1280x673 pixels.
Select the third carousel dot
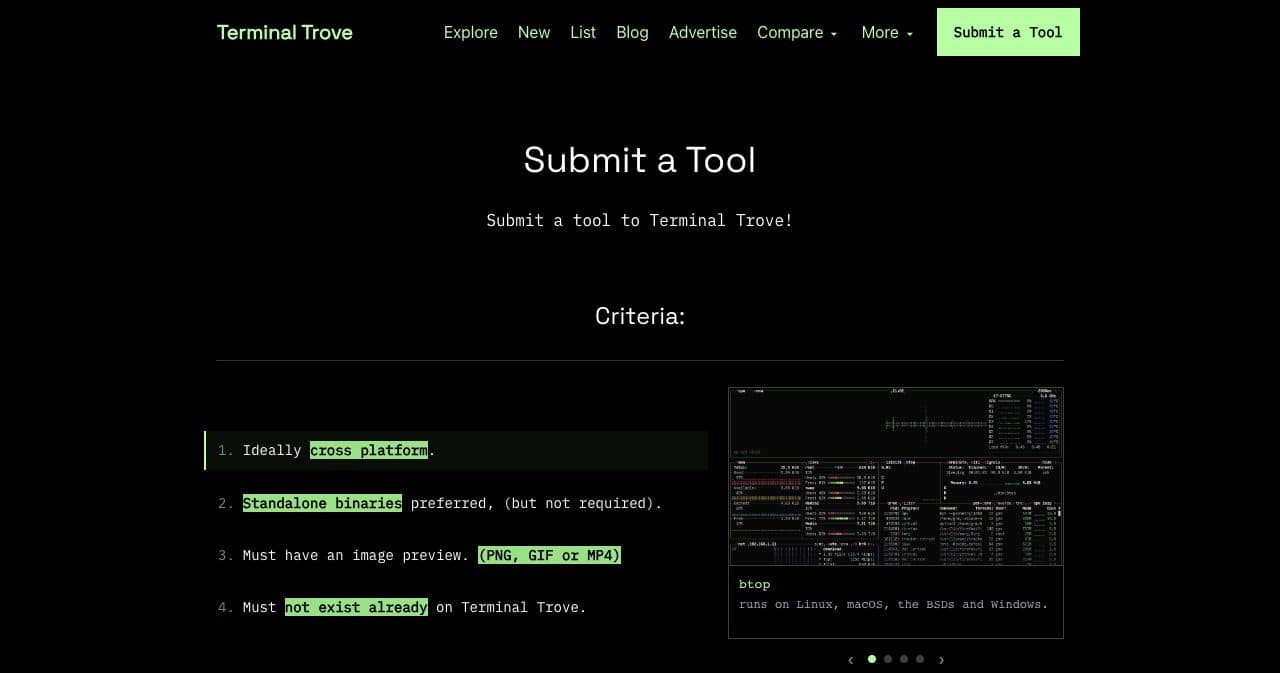tap(904, 659)
